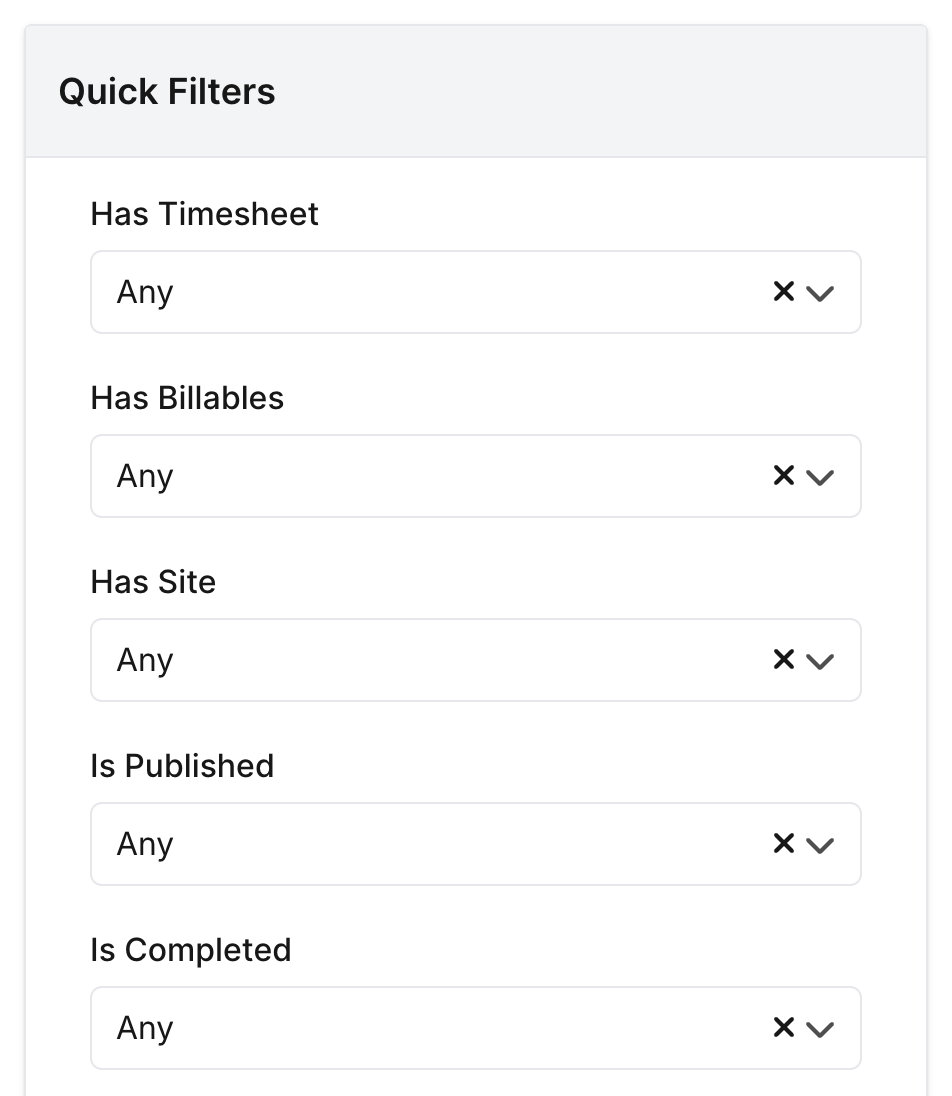The height and width of the screenshot is (1096, 952).
Task: Click the Has Billables field label
Action: pyautogui.click(x=188, y=398)
